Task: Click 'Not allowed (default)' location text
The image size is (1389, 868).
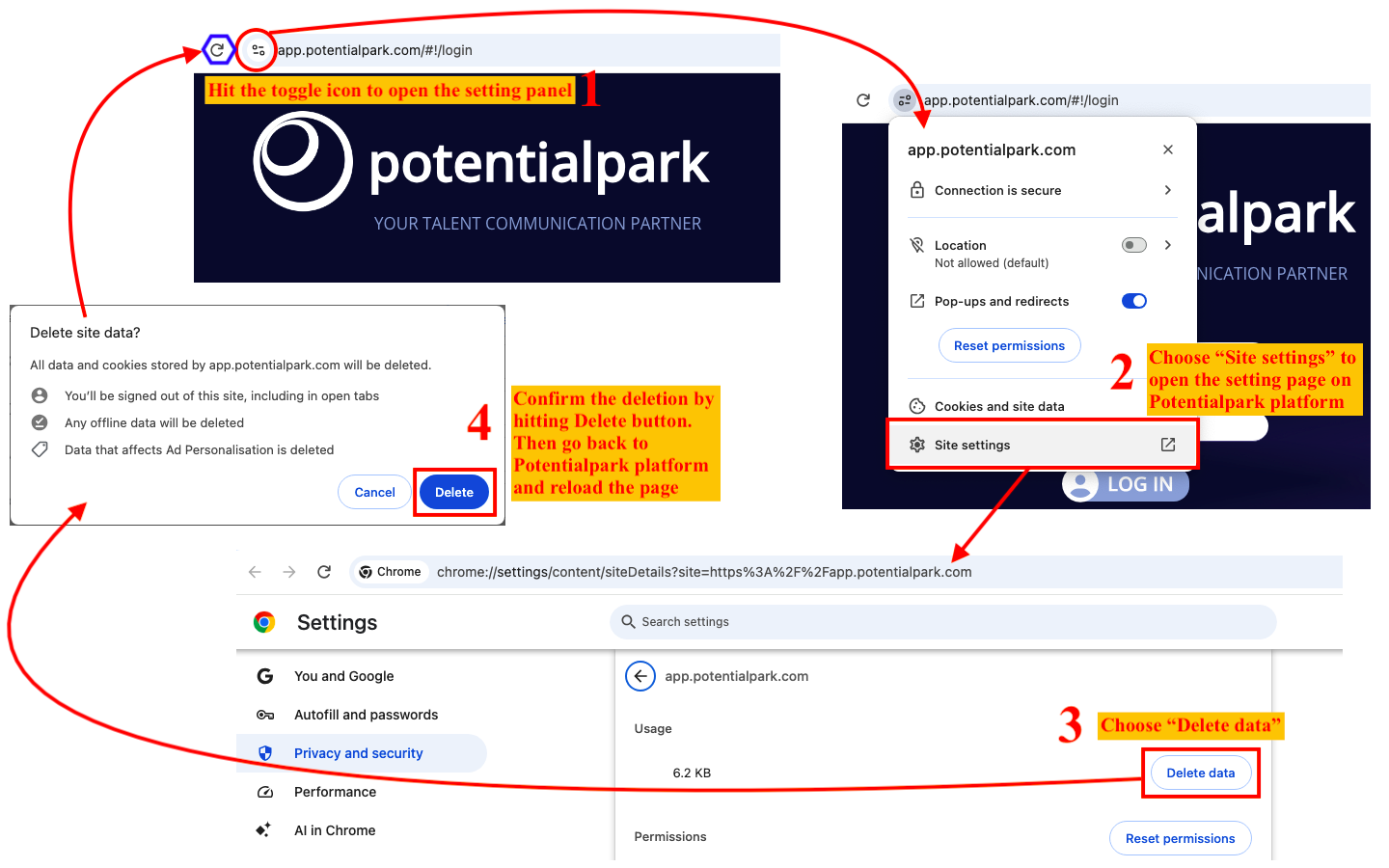Action: coord(992,263)
